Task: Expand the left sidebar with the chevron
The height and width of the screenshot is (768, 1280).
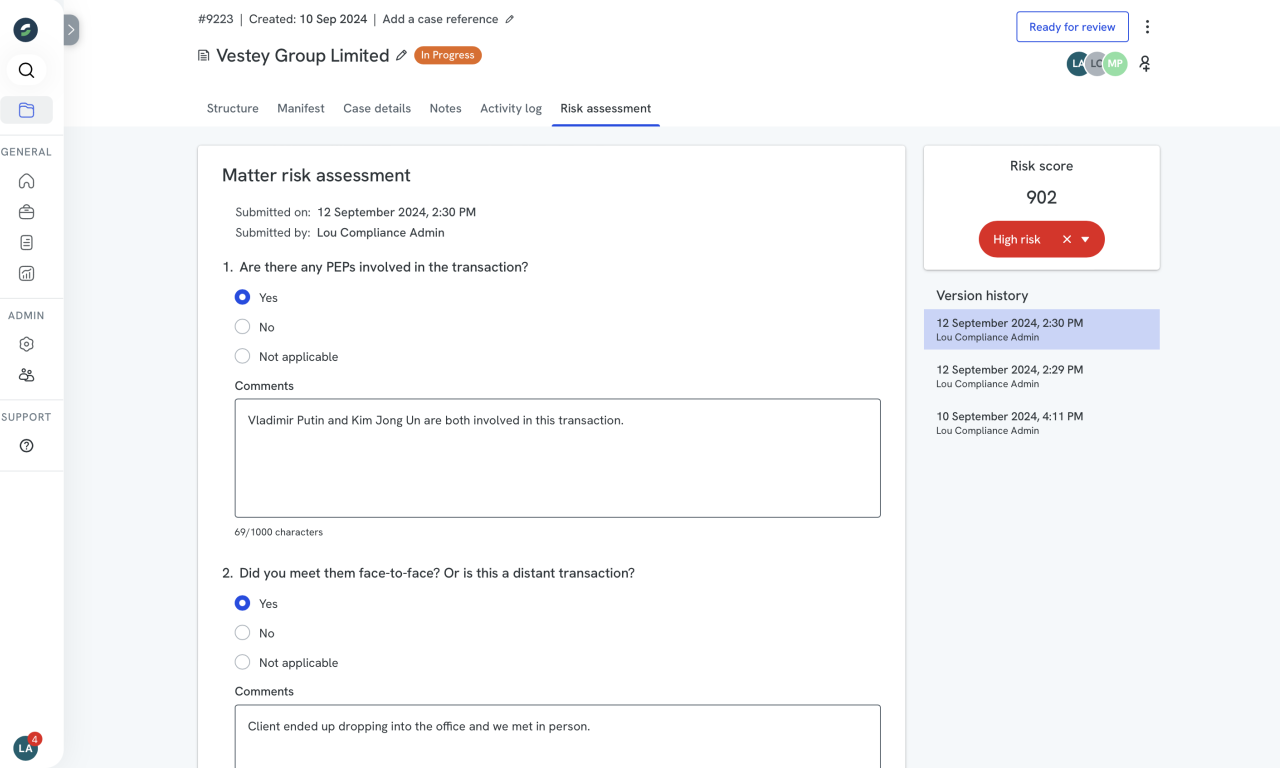Action: click(x=70, y=29)
